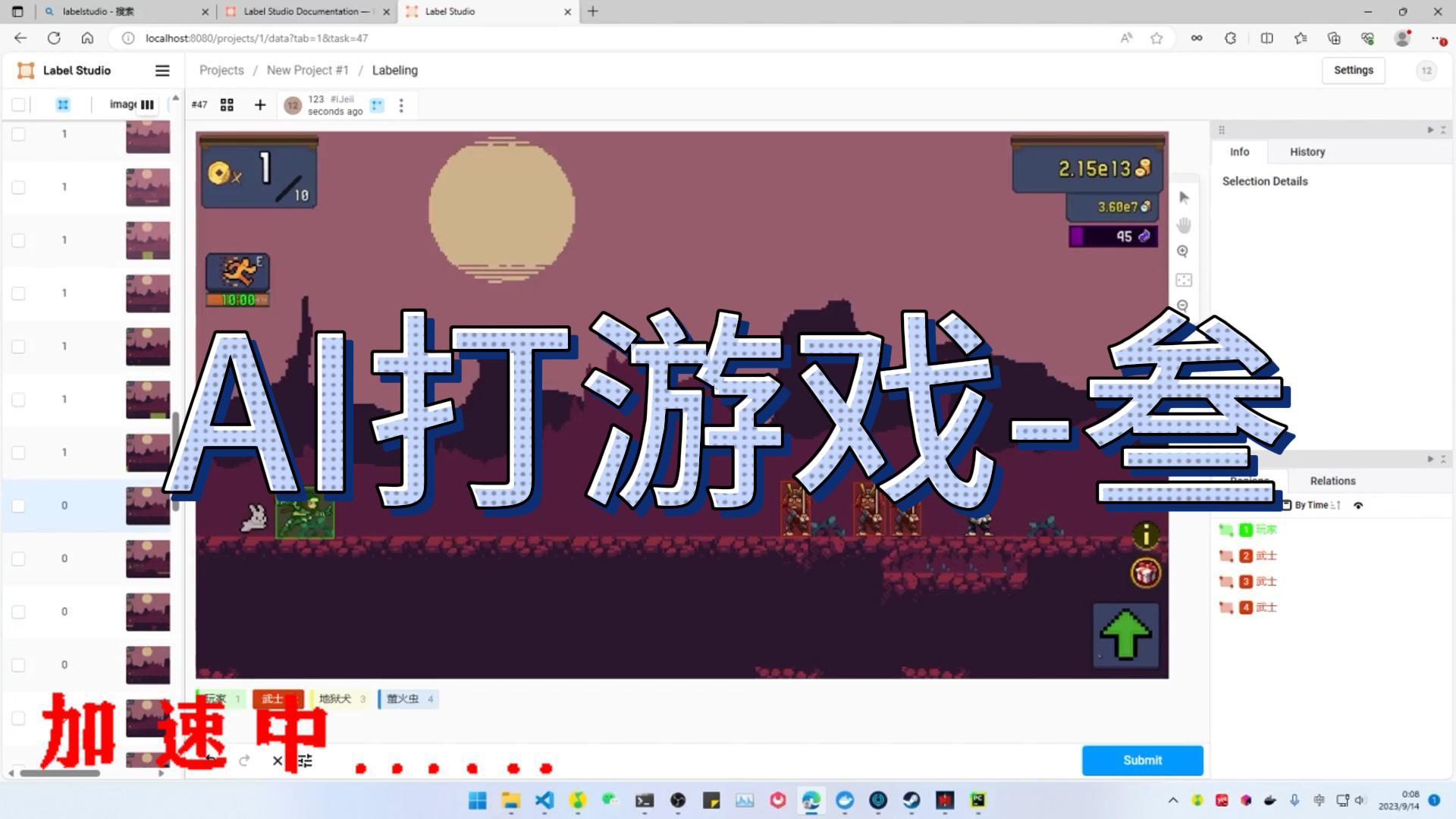Open annotation three-dot options menu

pos(401,105)
